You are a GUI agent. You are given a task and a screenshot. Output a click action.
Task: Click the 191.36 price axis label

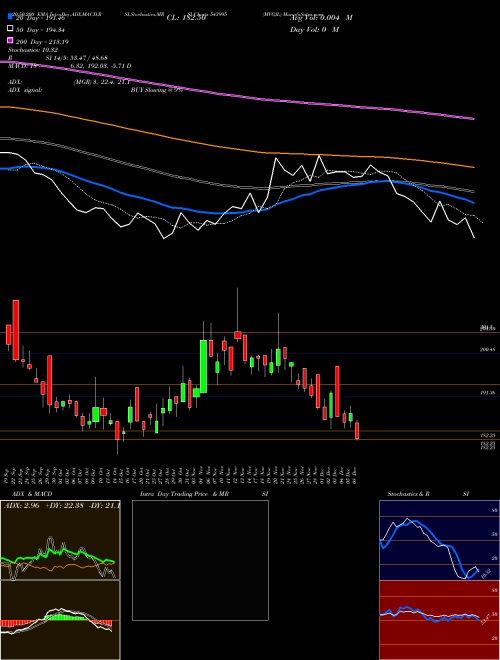[487, 393]
